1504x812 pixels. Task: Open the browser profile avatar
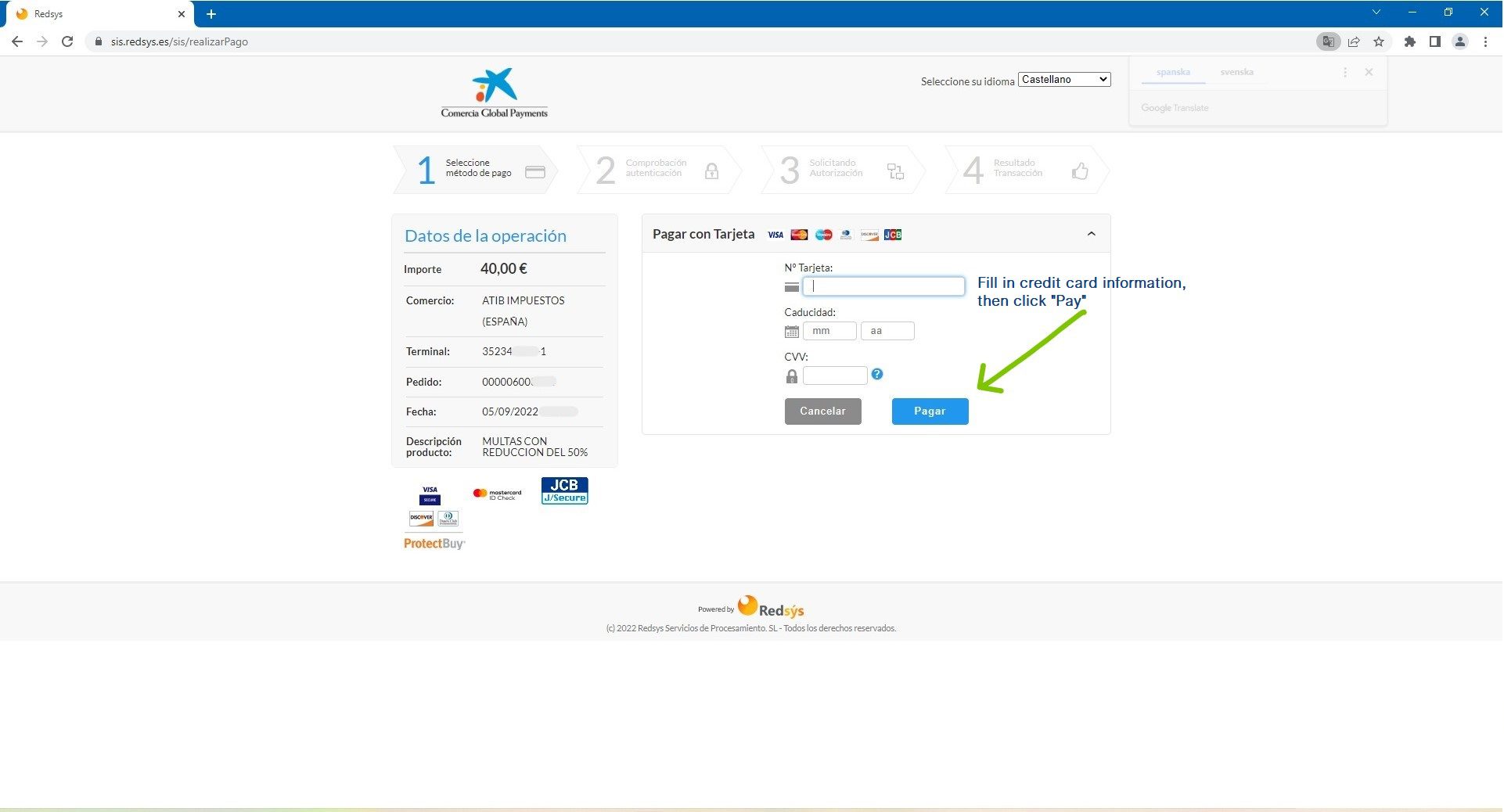pos(1460,41)
